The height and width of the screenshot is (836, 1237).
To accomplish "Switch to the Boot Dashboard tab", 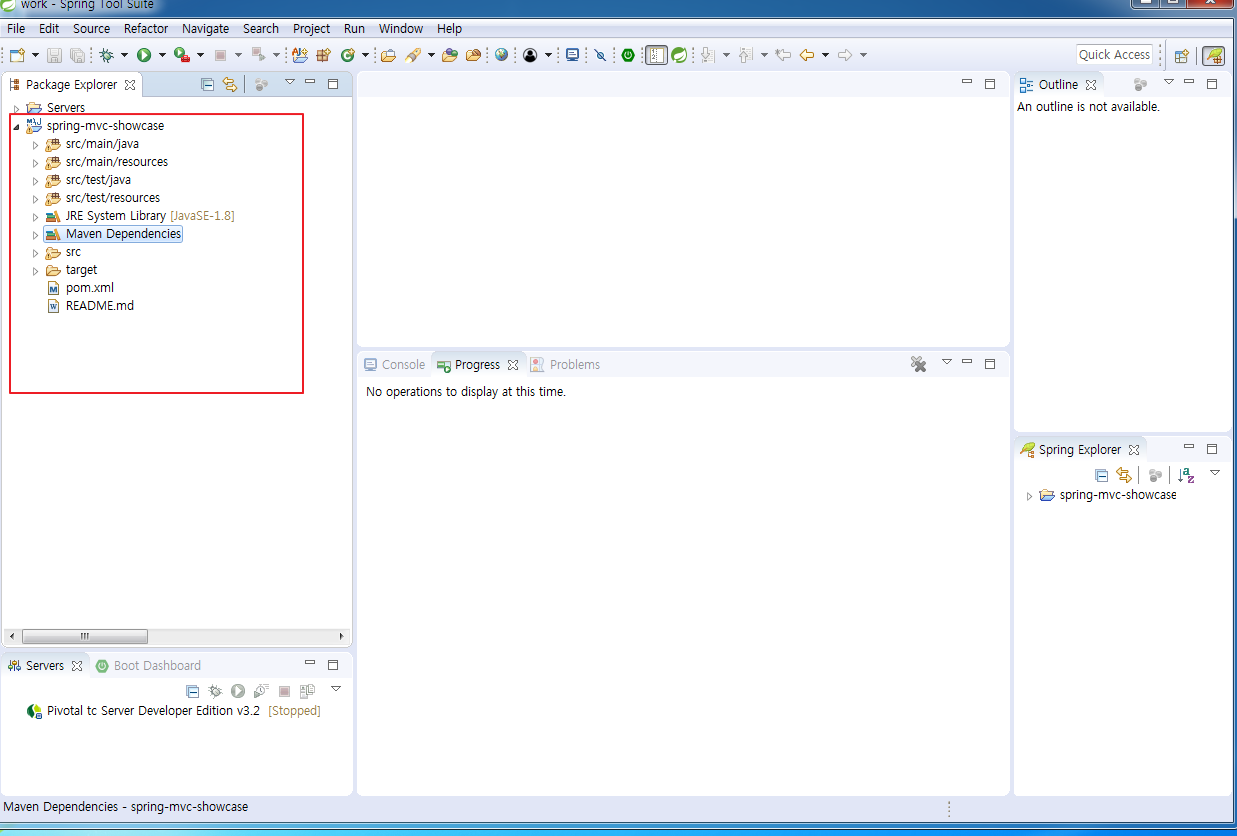I will pyautogui.click(x=148, y=666).
